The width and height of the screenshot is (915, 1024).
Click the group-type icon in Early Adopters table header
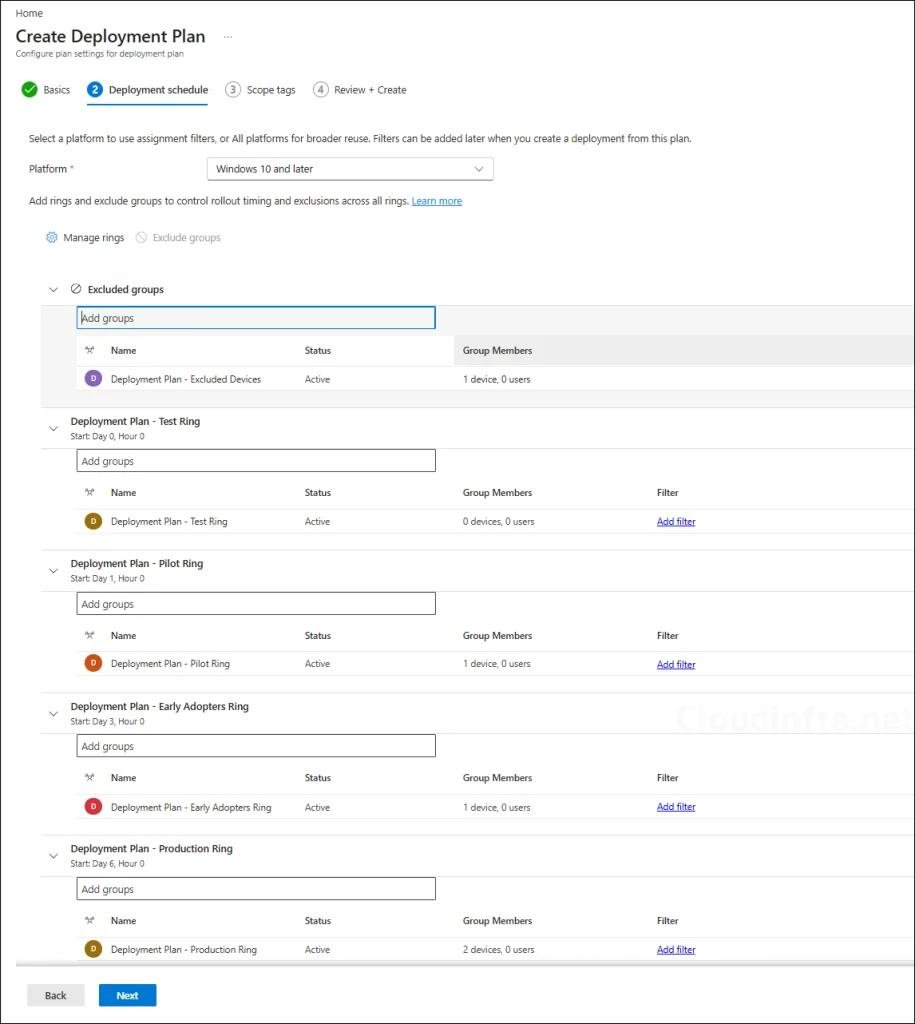[x=89, y=778]
